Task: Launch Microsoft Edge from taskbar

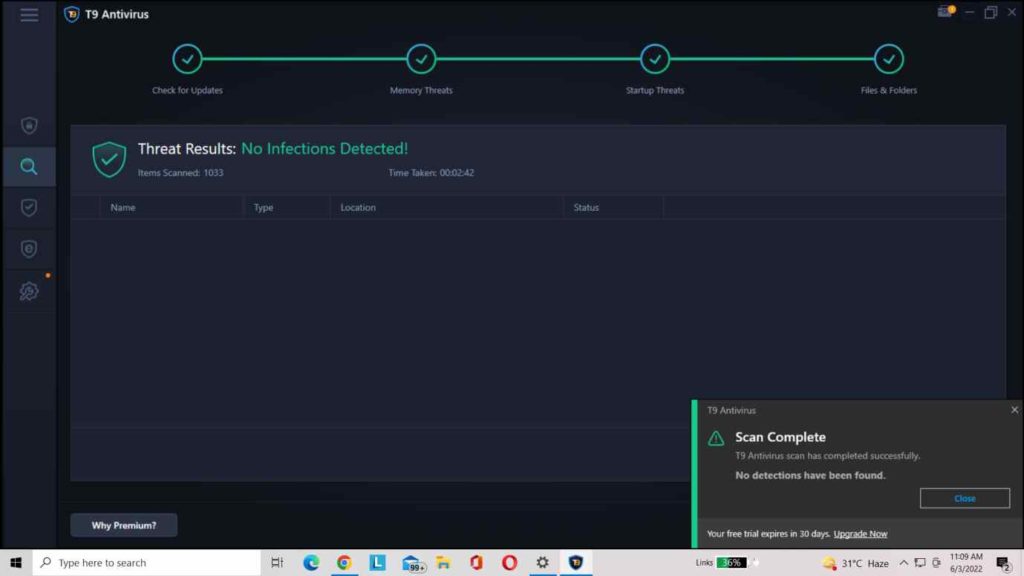Action: click(x=311, y=562)
